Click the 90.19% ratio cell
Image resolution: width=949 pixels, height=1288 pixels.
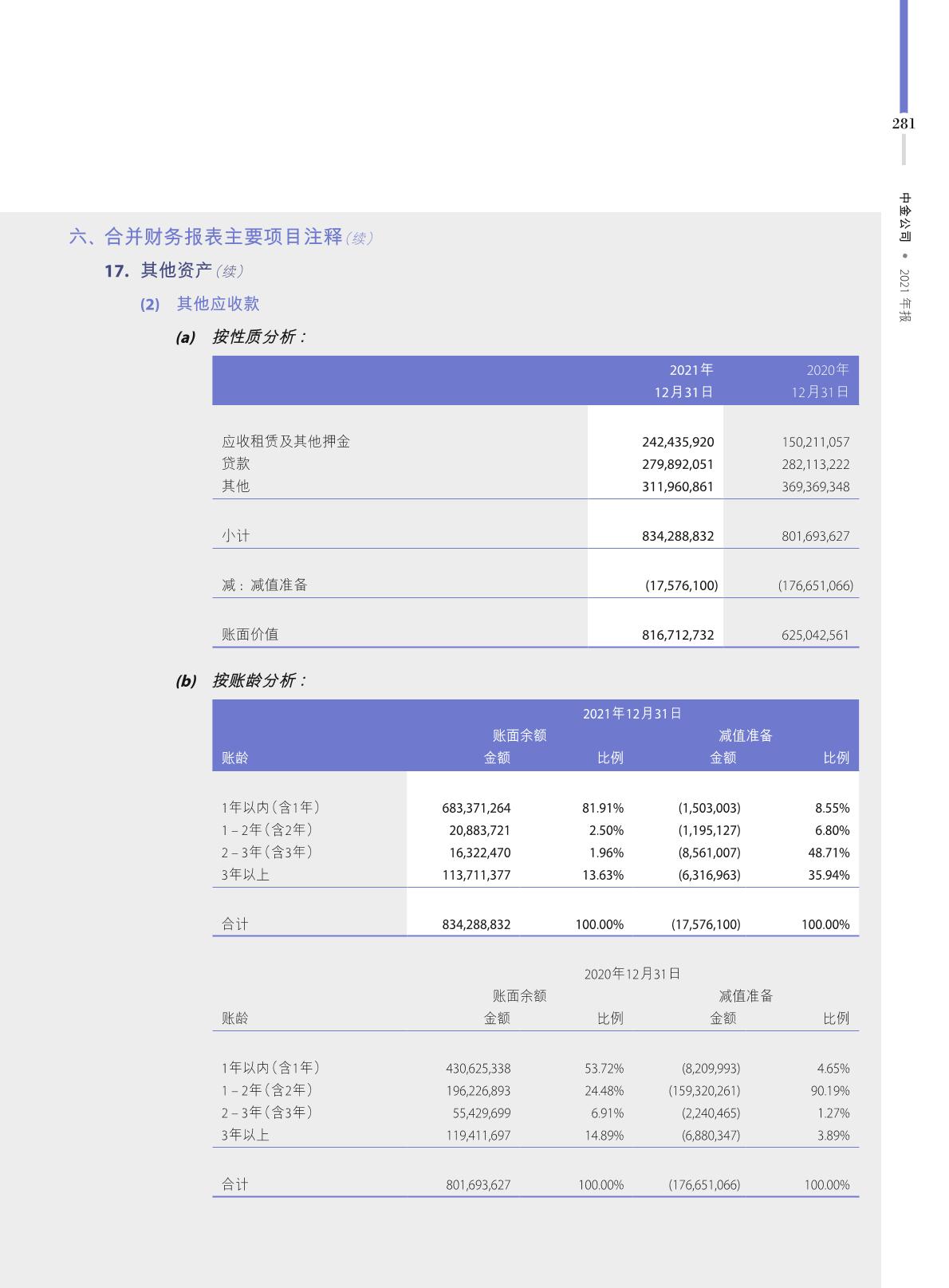tap(830, 1090)
